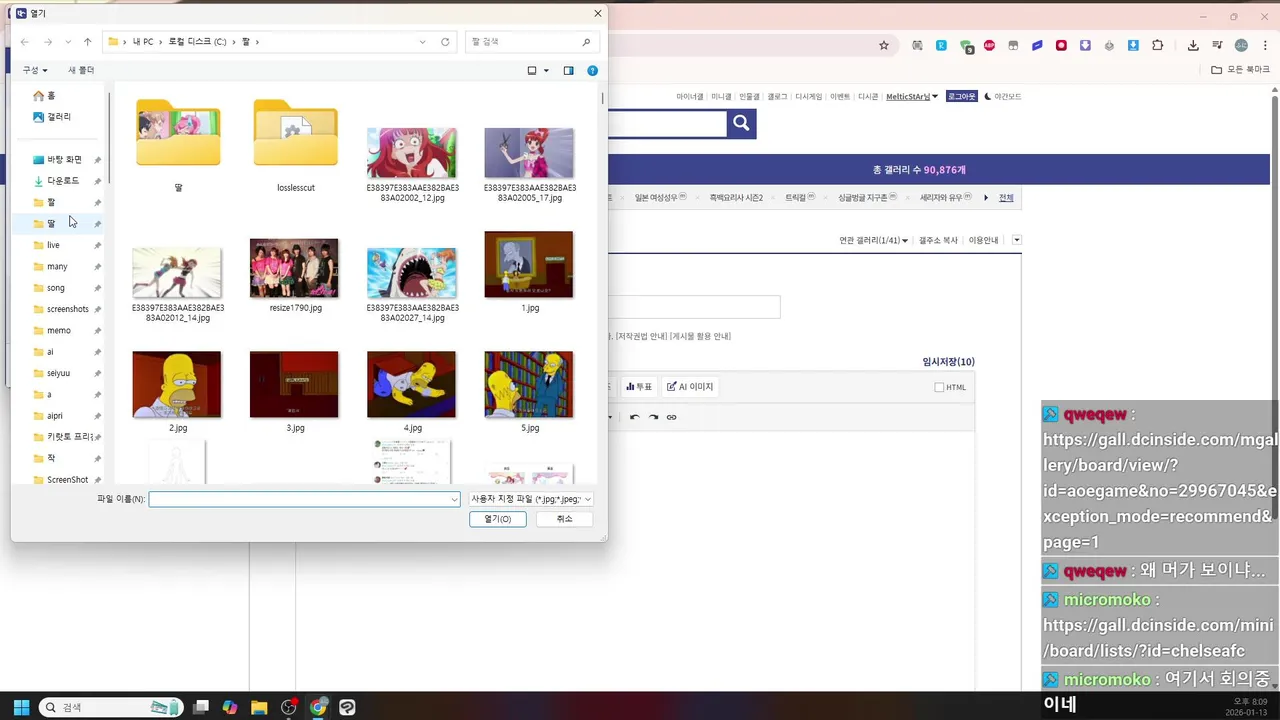Open the 구성 organize menu
This screenshot has height=720, width=1280.
[x=35, y=70]
